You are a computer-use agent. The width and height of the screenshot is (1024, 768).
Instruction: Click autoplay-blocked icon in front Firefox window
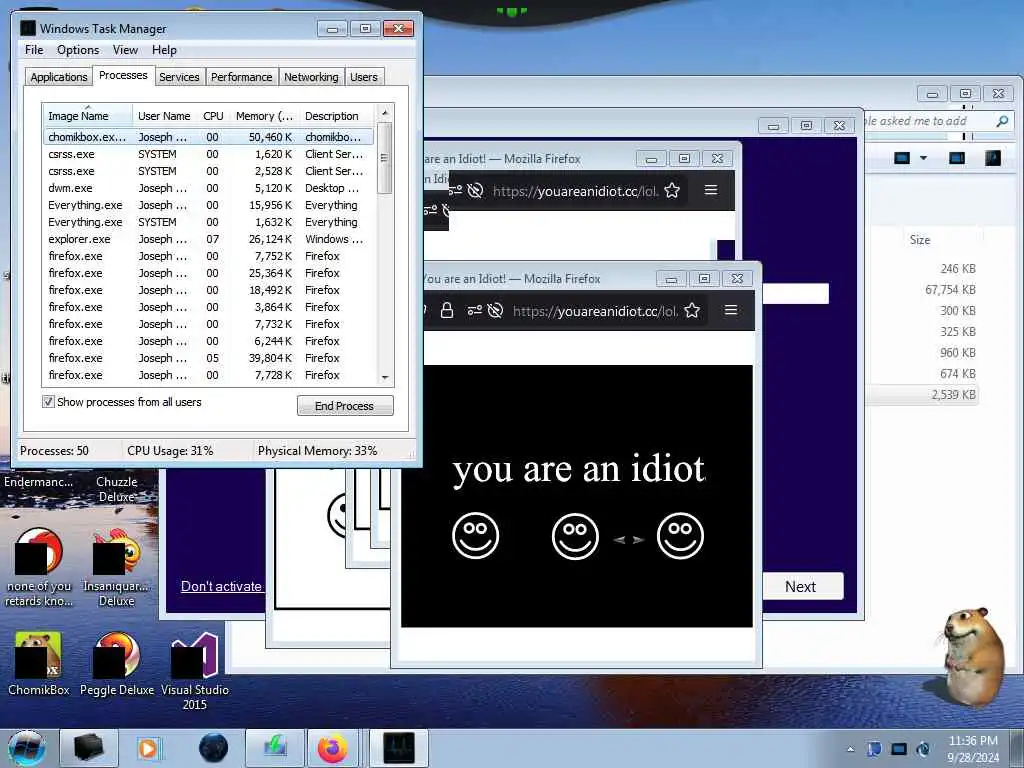(496, 311)
